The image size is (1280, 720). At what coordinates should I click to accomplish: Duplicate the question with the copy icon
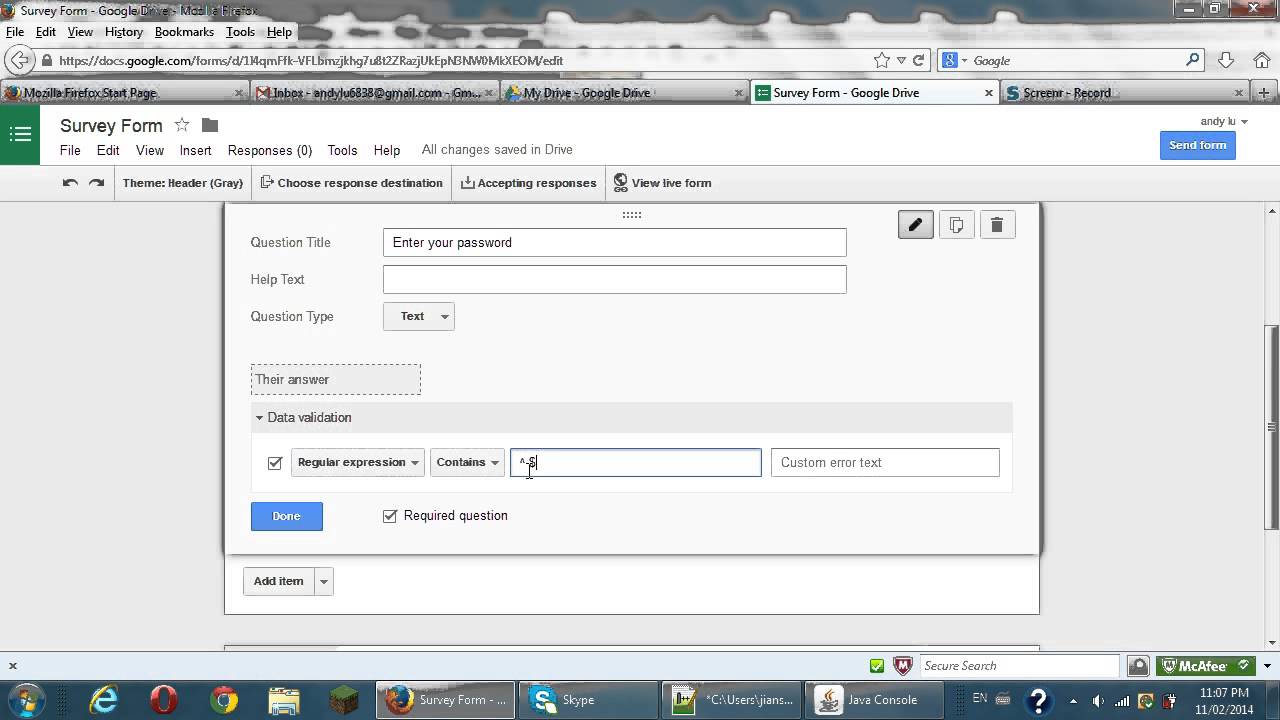956,225
